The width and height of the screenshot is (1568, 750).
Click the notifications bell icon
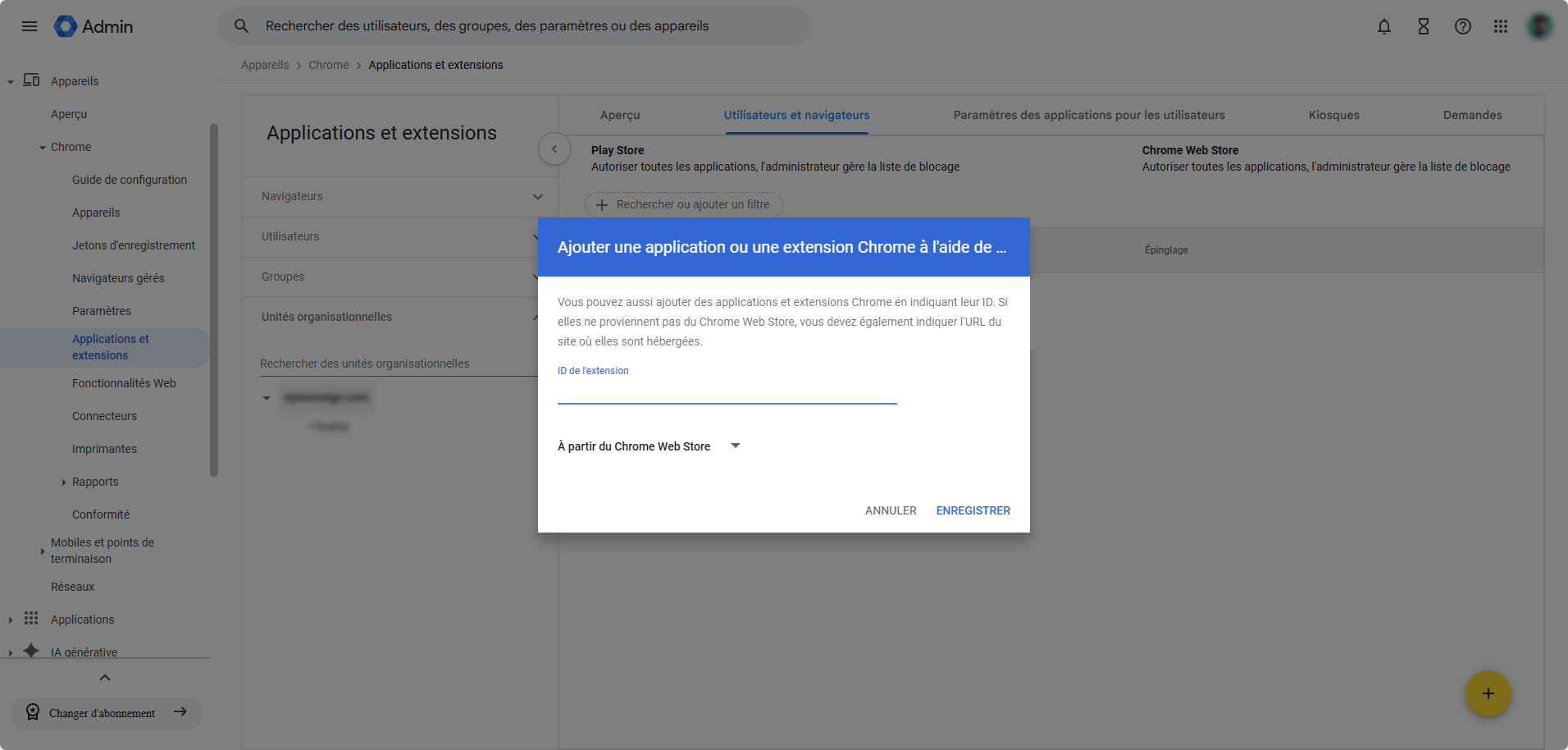(x=1383, y=26)
